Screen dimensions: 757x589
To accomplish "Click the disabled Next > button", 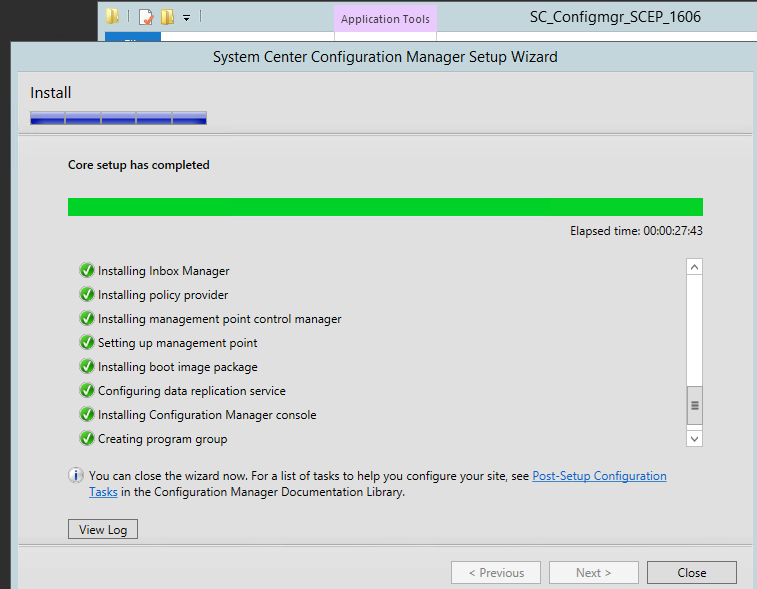I will (x=593, y=573).
